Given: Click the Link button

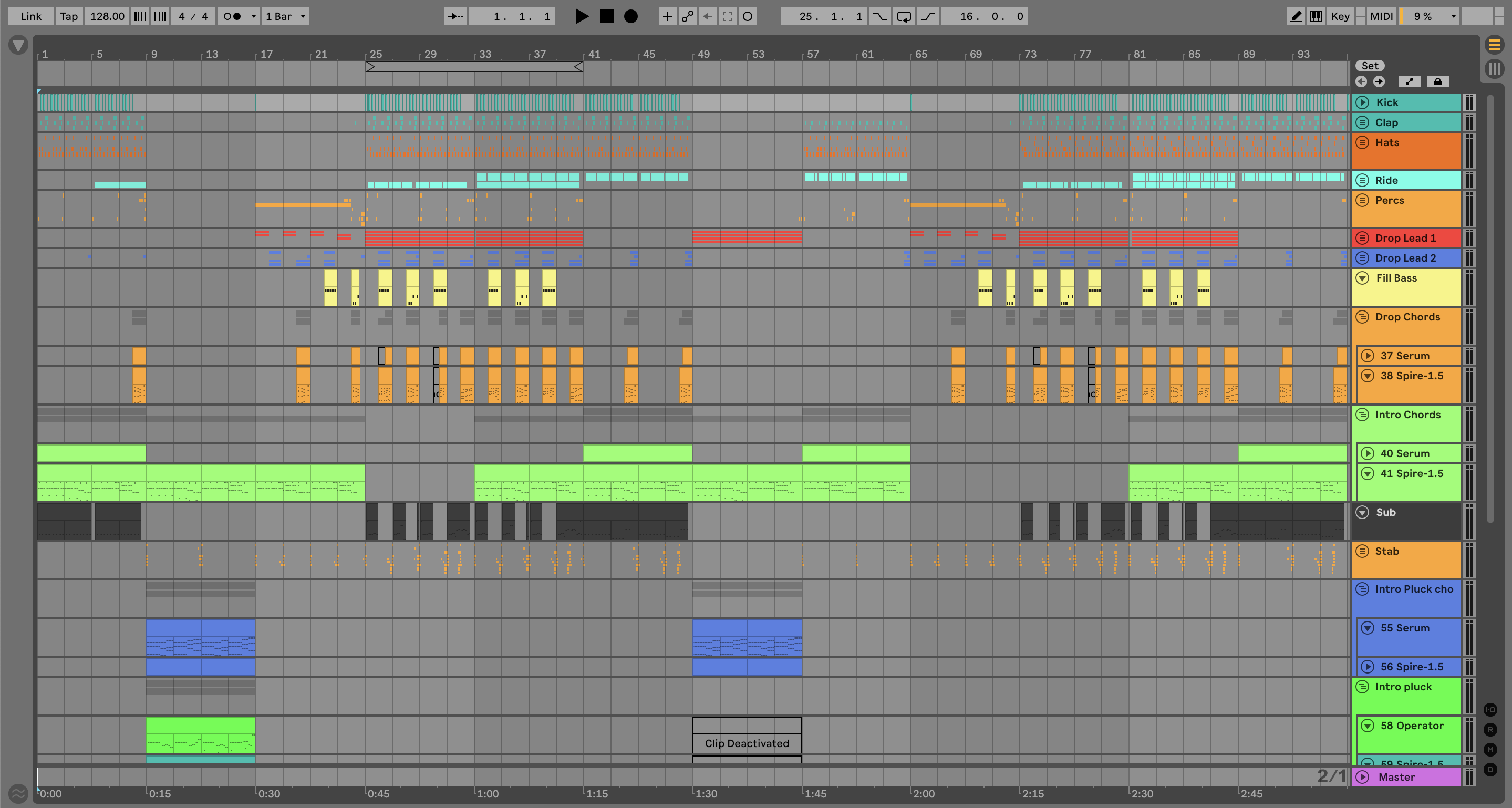Looking at the screenshot, I should click(30, 16).
